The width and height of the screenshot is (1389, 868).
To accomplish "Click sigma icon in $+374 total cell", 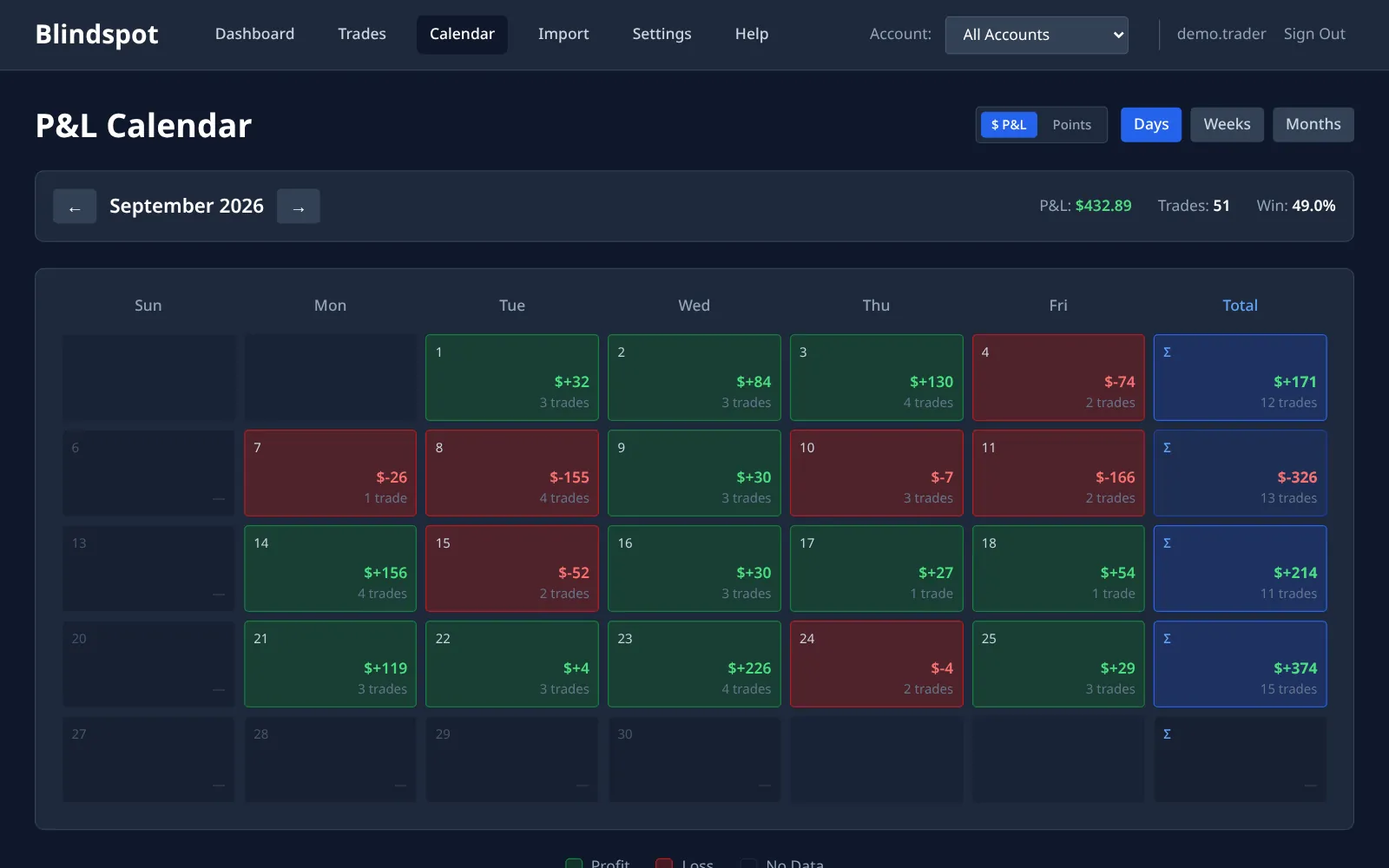I will [x=1167, y=639].
